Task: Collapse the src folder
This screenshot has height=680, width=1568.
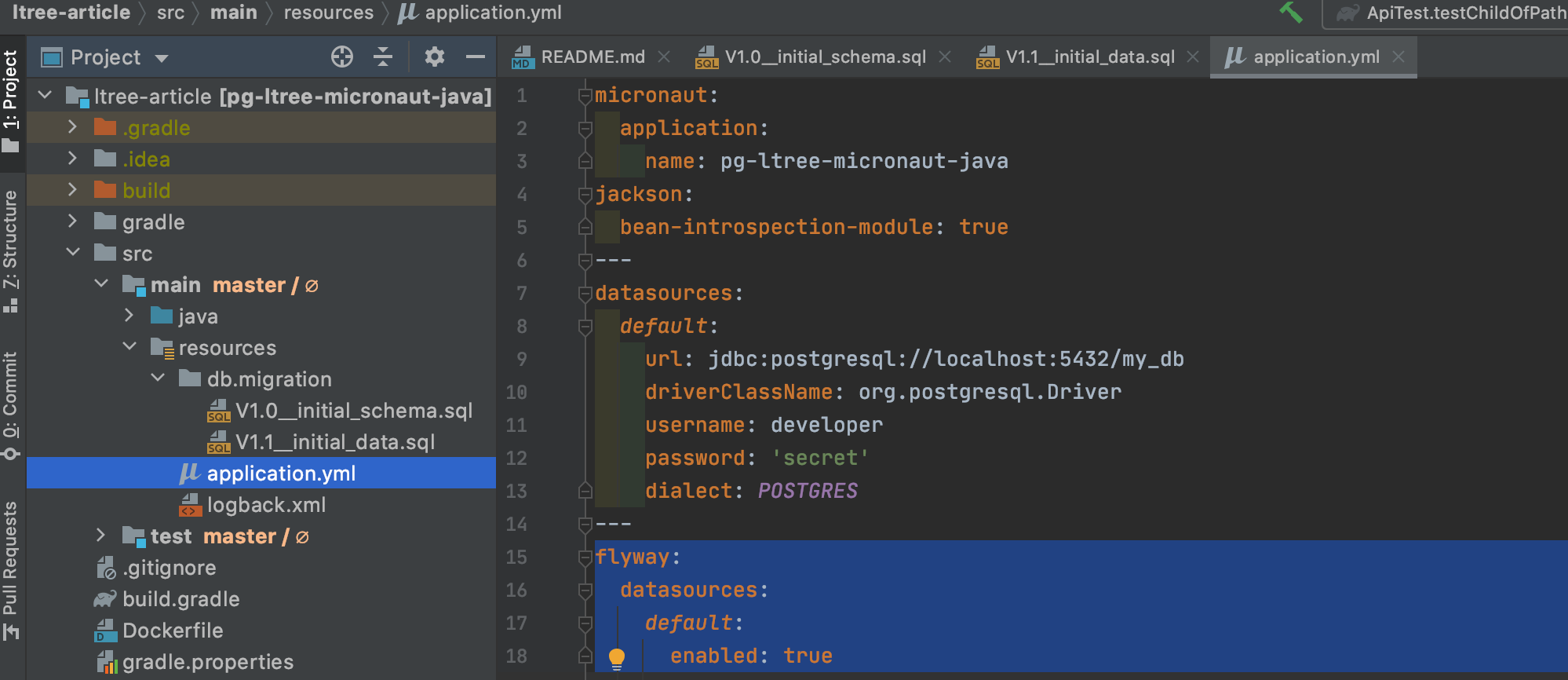Action: [x=73, y=252]
